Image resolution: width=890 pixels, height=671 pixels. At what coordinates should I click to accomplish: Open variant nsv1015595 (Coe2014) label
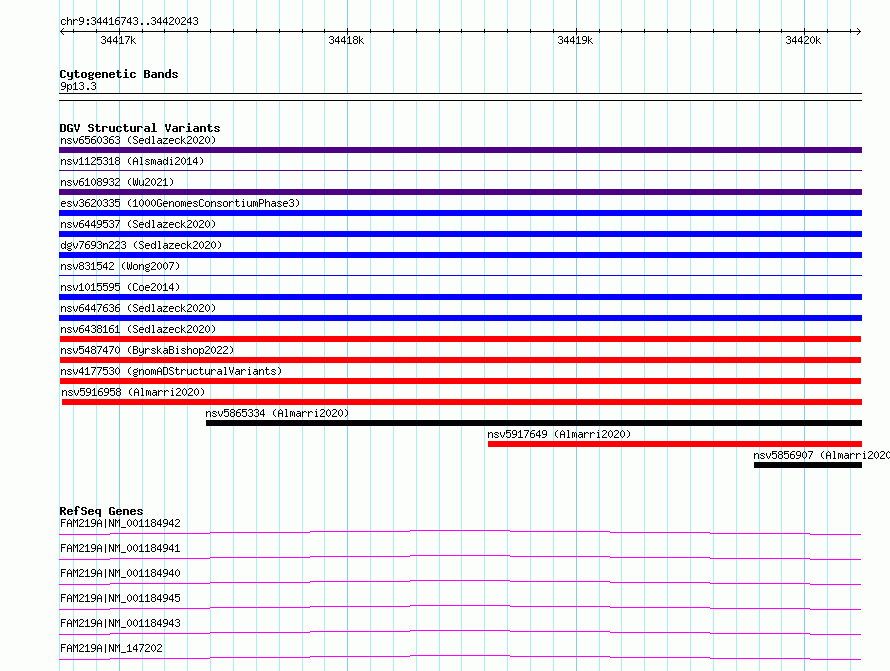(x=120, y=287)
